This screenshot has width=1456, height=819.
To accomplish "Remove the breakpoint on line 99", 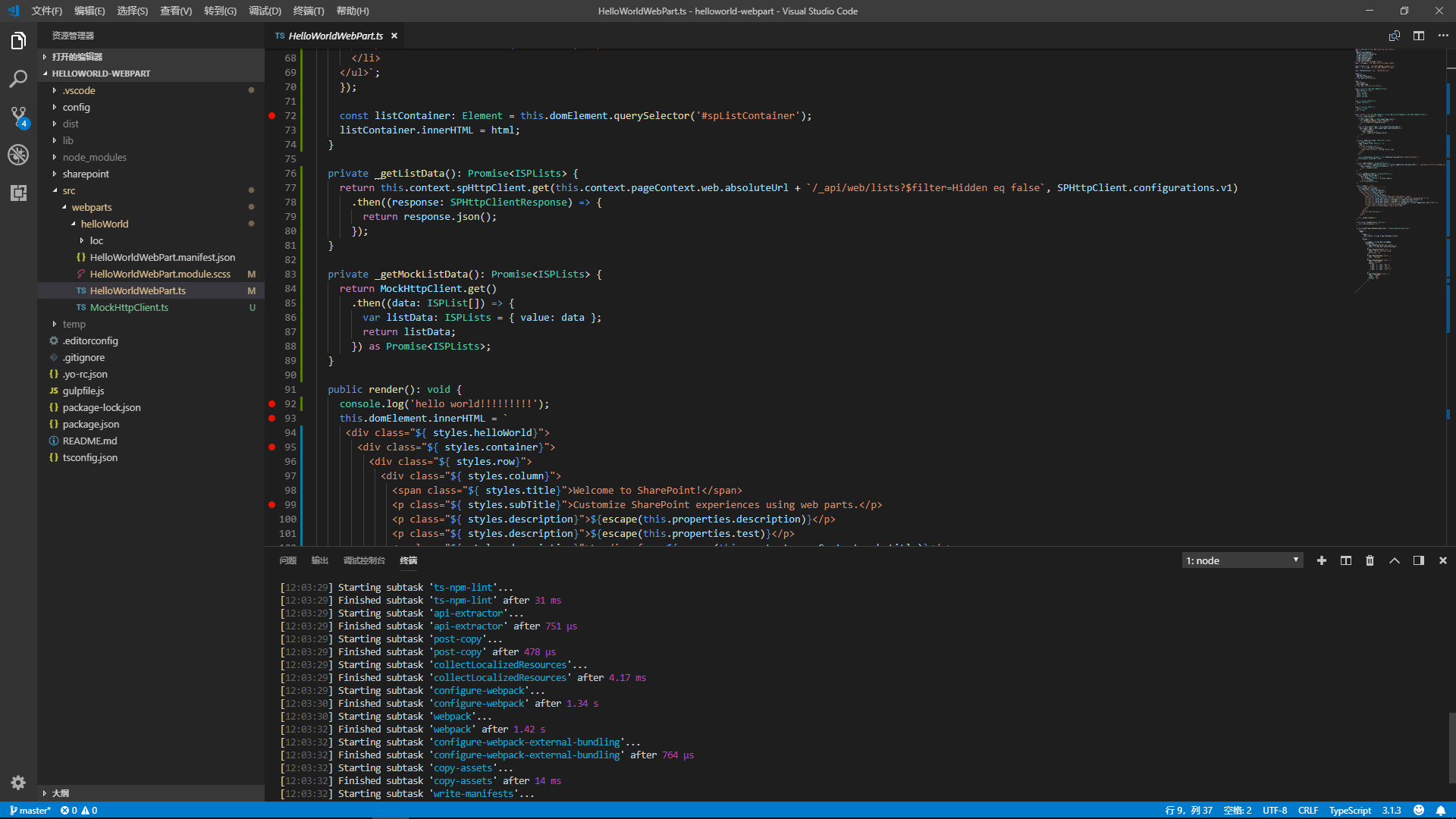I will pyautogui.click(x=271, y=505).
